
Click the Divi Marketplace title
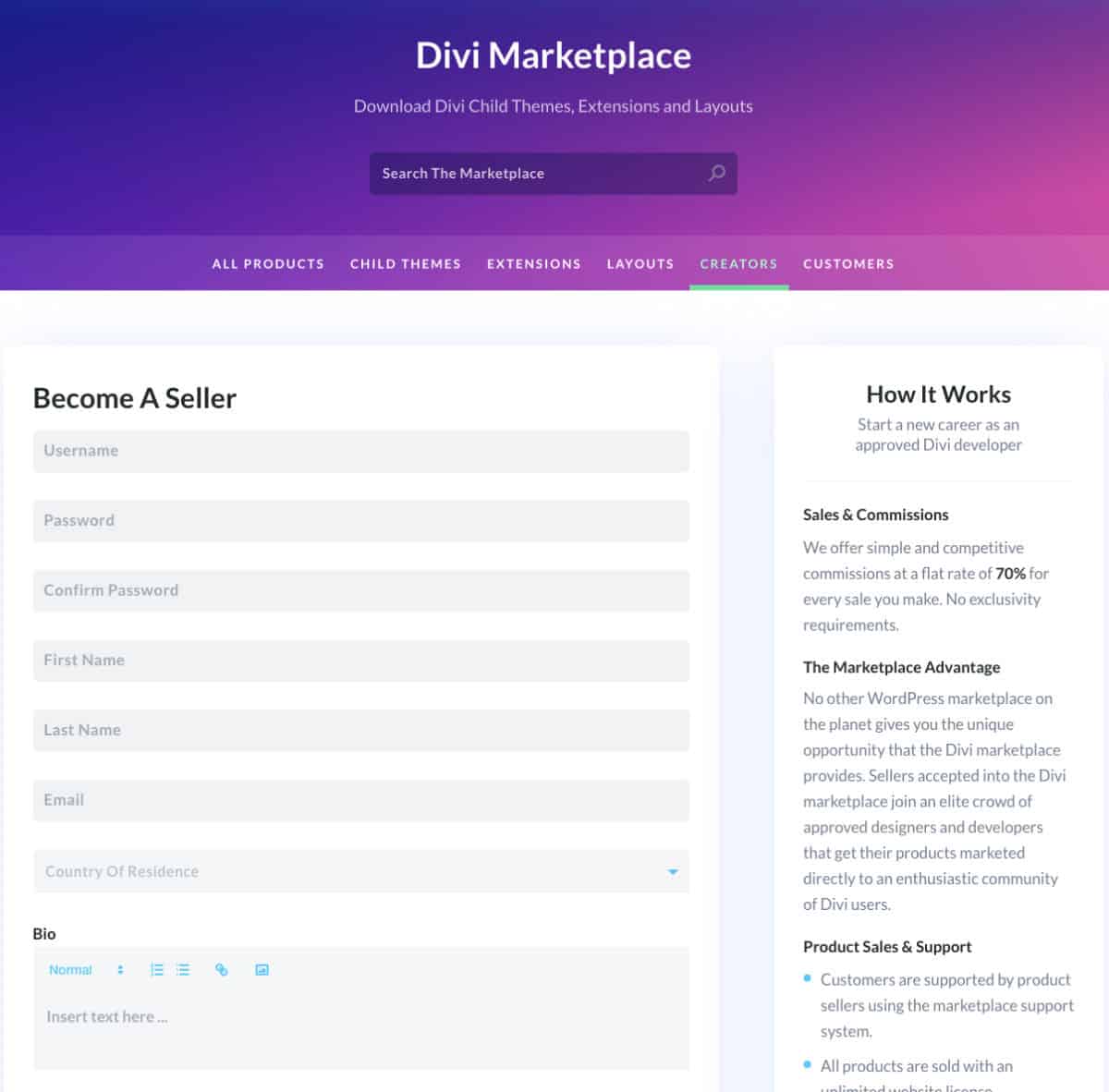point(554,55)
